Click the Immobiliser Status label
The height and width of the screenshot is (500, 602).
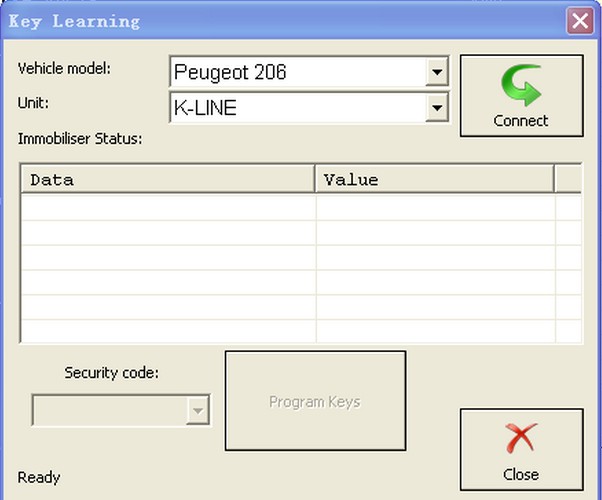pos(80,139)
